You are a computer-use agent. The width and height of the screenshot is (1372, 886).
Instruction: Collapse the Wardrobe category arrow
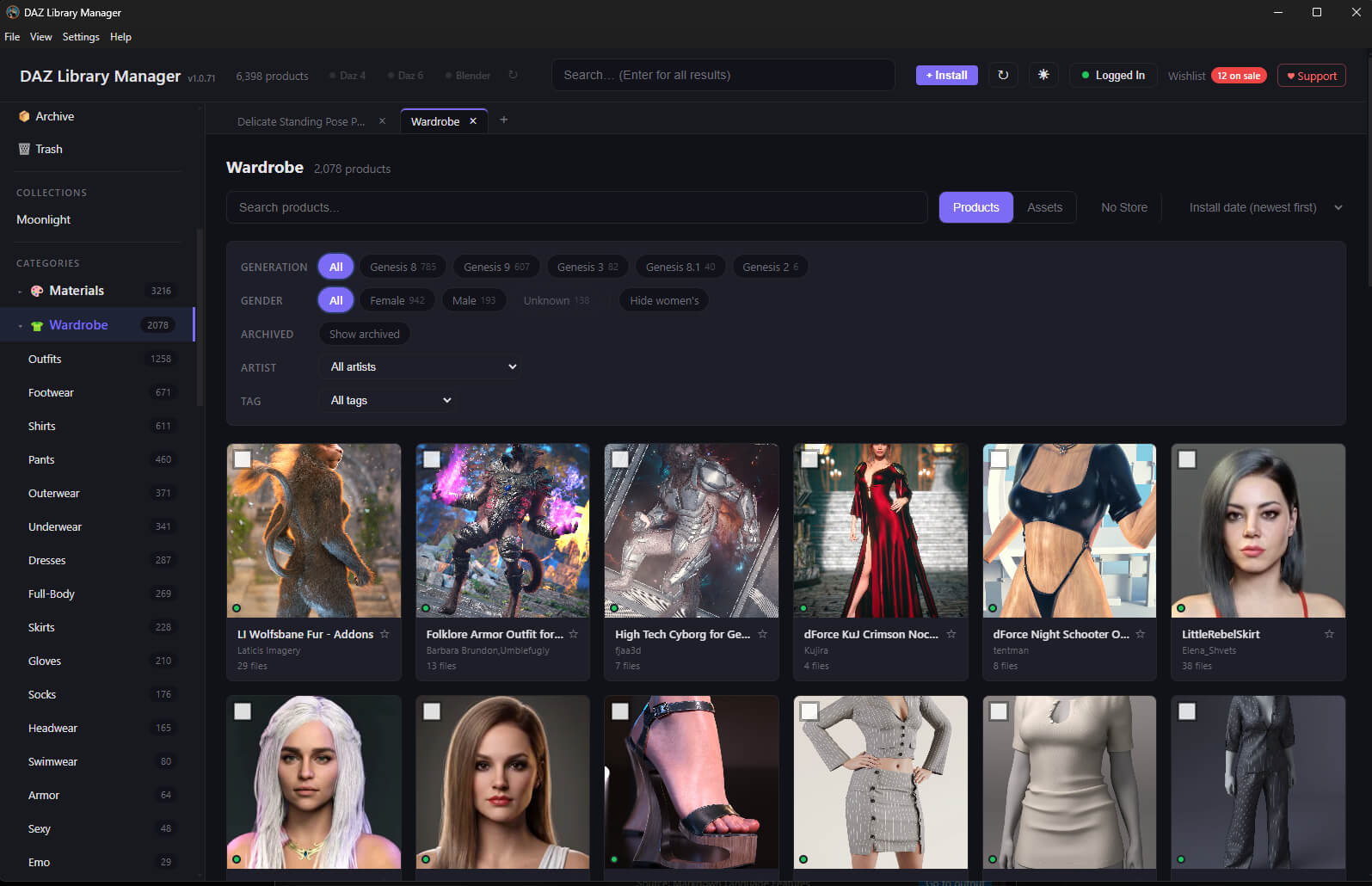pyautogui.click(x=21, y=326)
